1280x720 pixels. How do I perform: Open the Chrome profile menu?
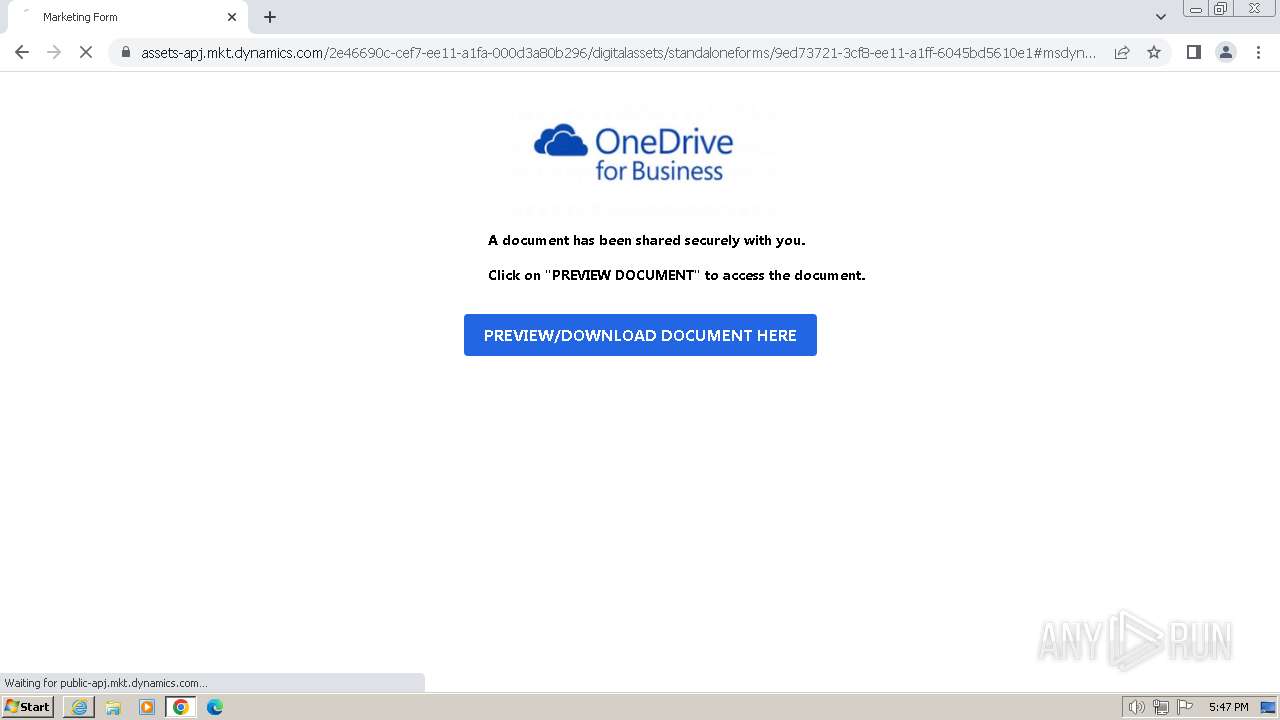[1226, 52]
